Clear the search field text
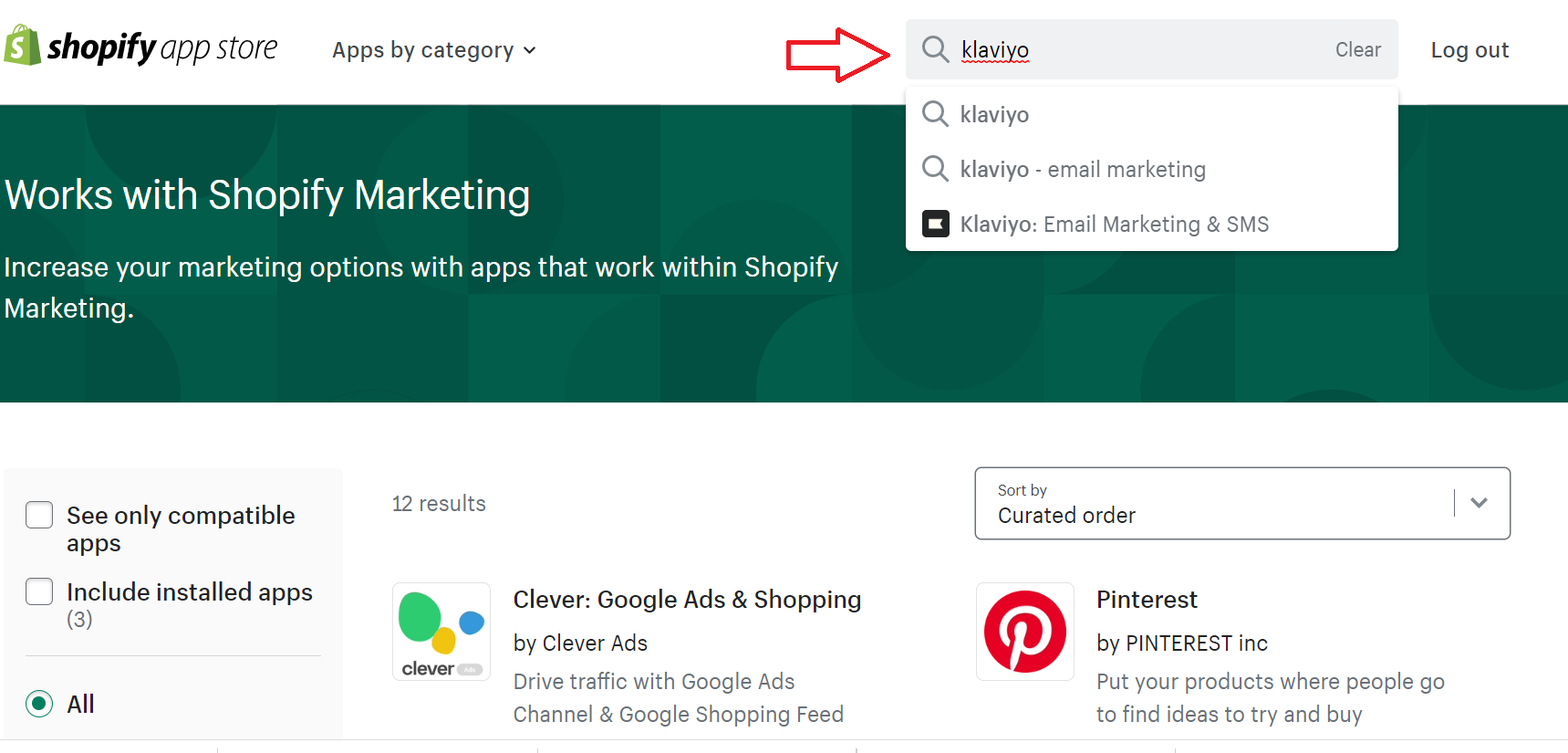The height and width of the screenshot is (753, 1568). pos(1358,49)
